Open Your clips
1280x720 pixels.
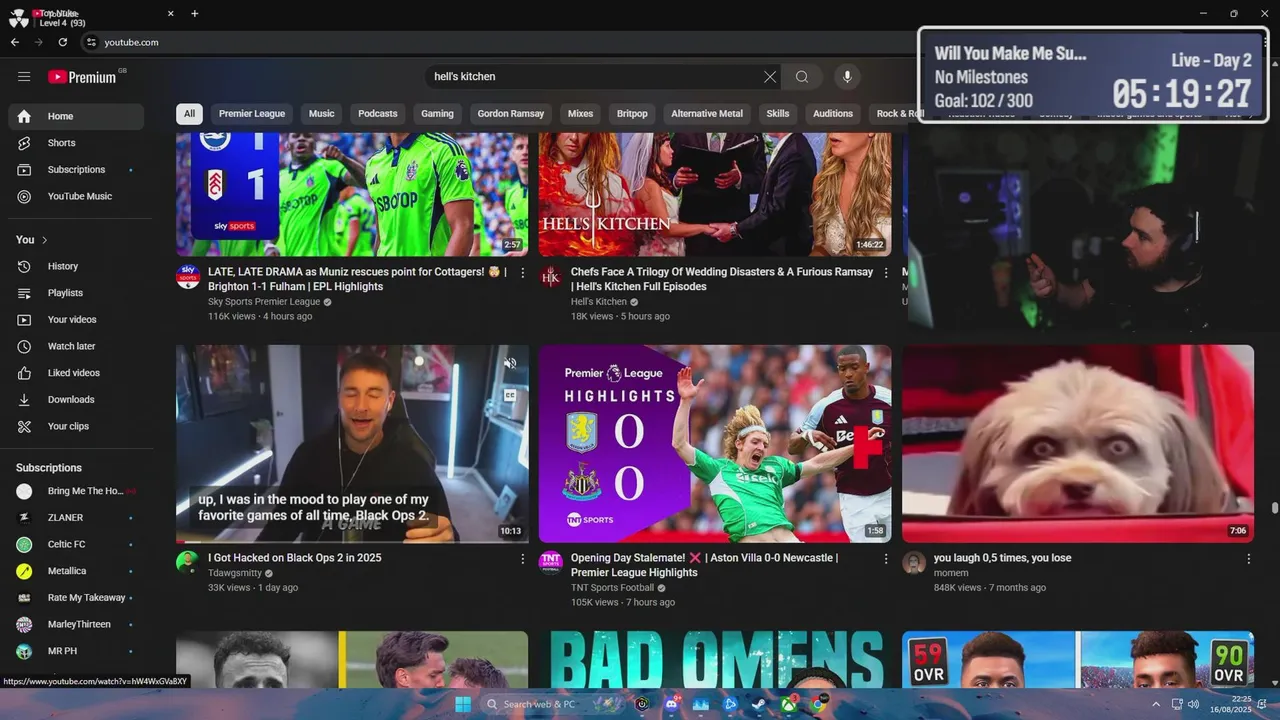[76, 426]
